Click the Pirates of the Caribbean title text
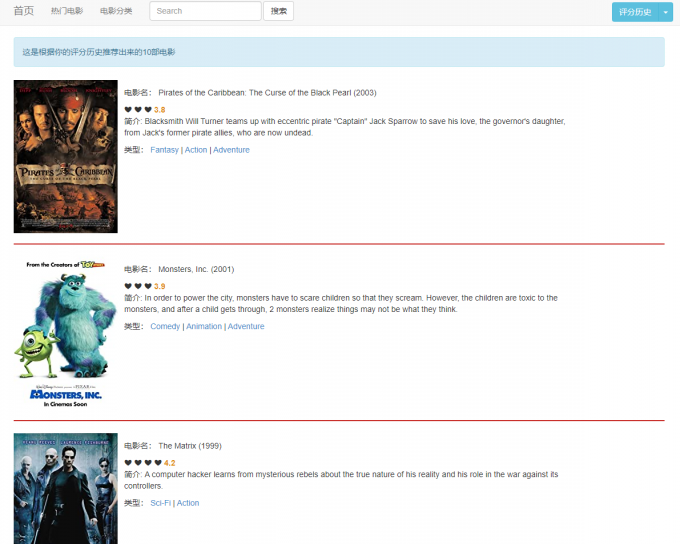680x544 pixels. pos(267,92)
